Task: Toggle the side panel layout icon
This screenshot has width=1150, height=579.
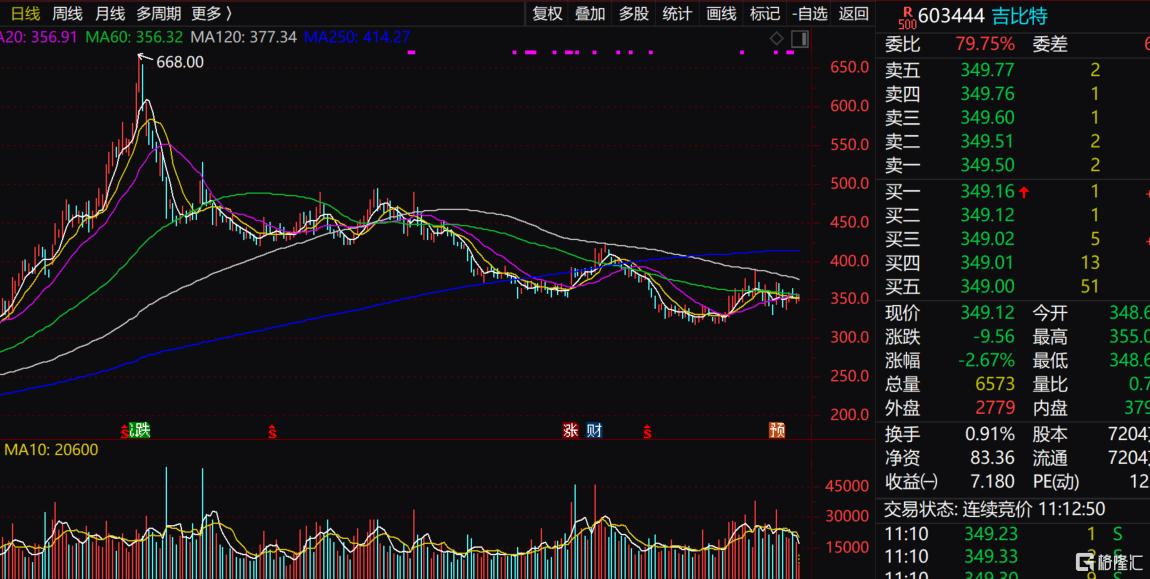Action: (800, 39)
